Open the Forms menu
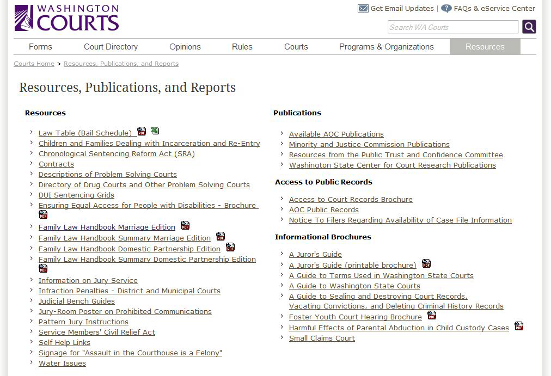 [x=40, y=47]
